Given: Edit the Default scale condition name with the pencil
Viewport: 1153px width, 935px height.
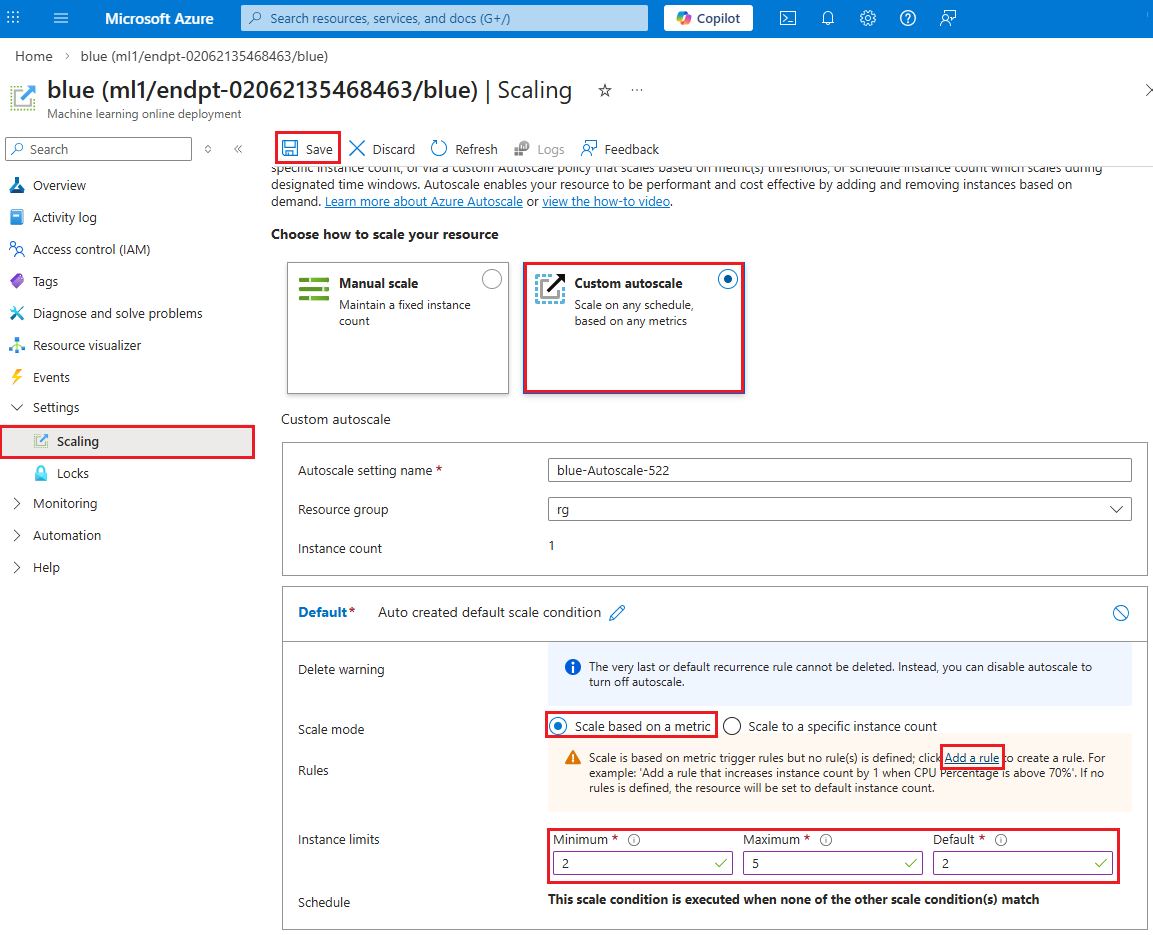Looking at the screenshot, I should [x=617, y=612].
